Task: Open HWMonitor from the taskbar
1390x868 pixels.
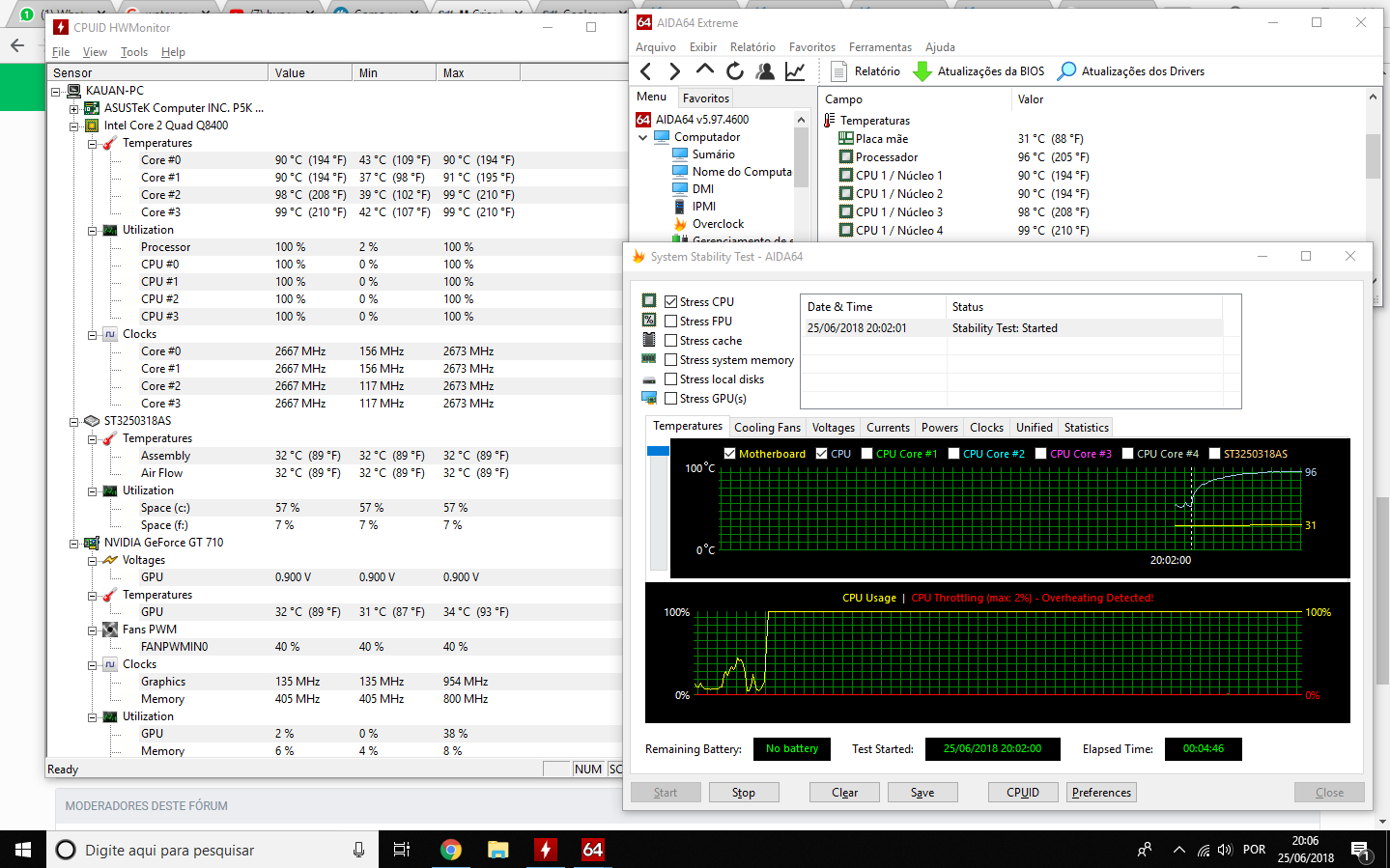Action: (x=546, y=850)
